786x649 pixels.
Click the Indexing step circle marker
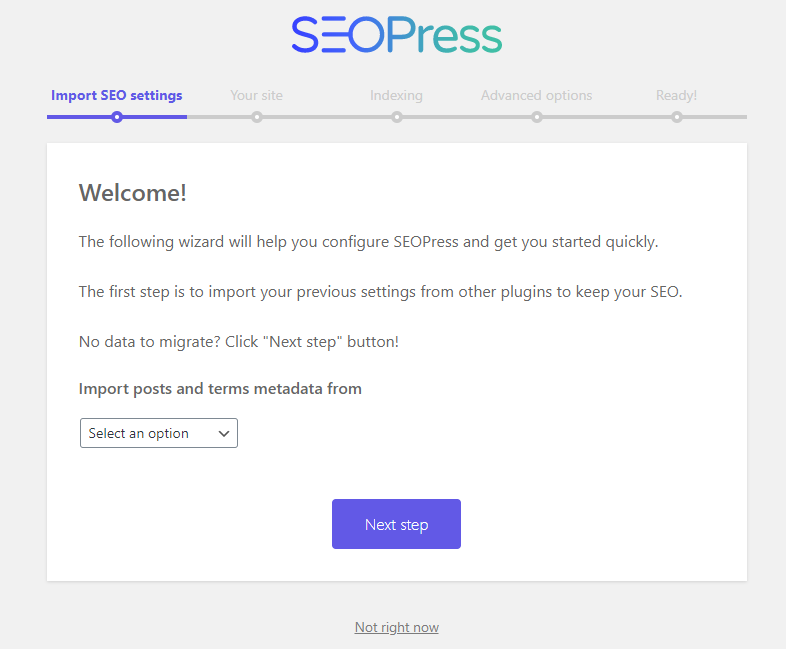pos(397,117)
